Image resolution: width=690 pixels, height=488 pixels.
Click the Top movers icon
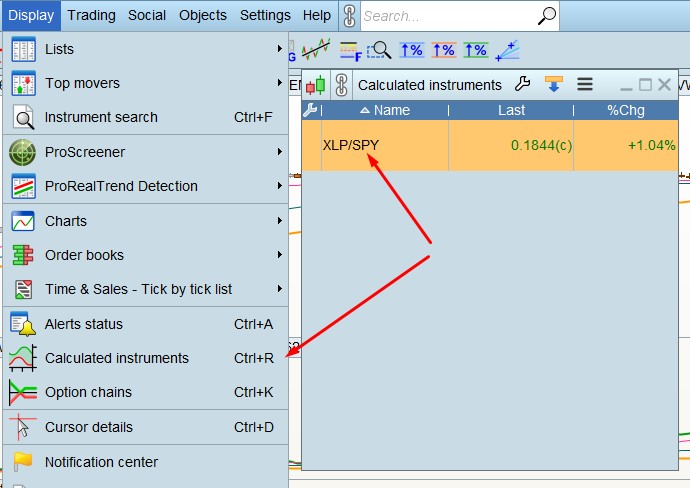[23, 83]
